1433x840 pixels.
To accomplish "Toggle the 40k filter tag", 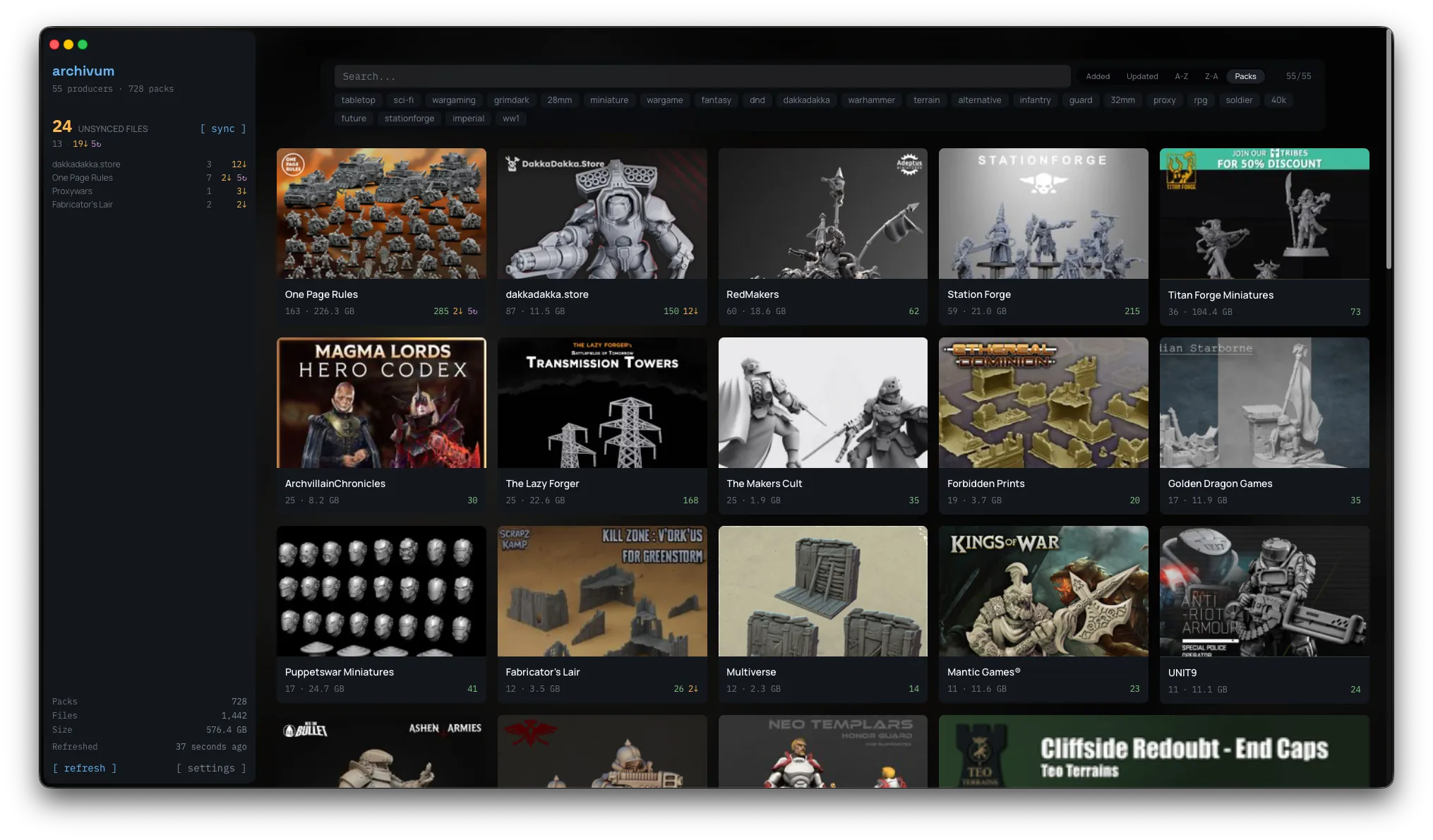I will point(1278,100).
